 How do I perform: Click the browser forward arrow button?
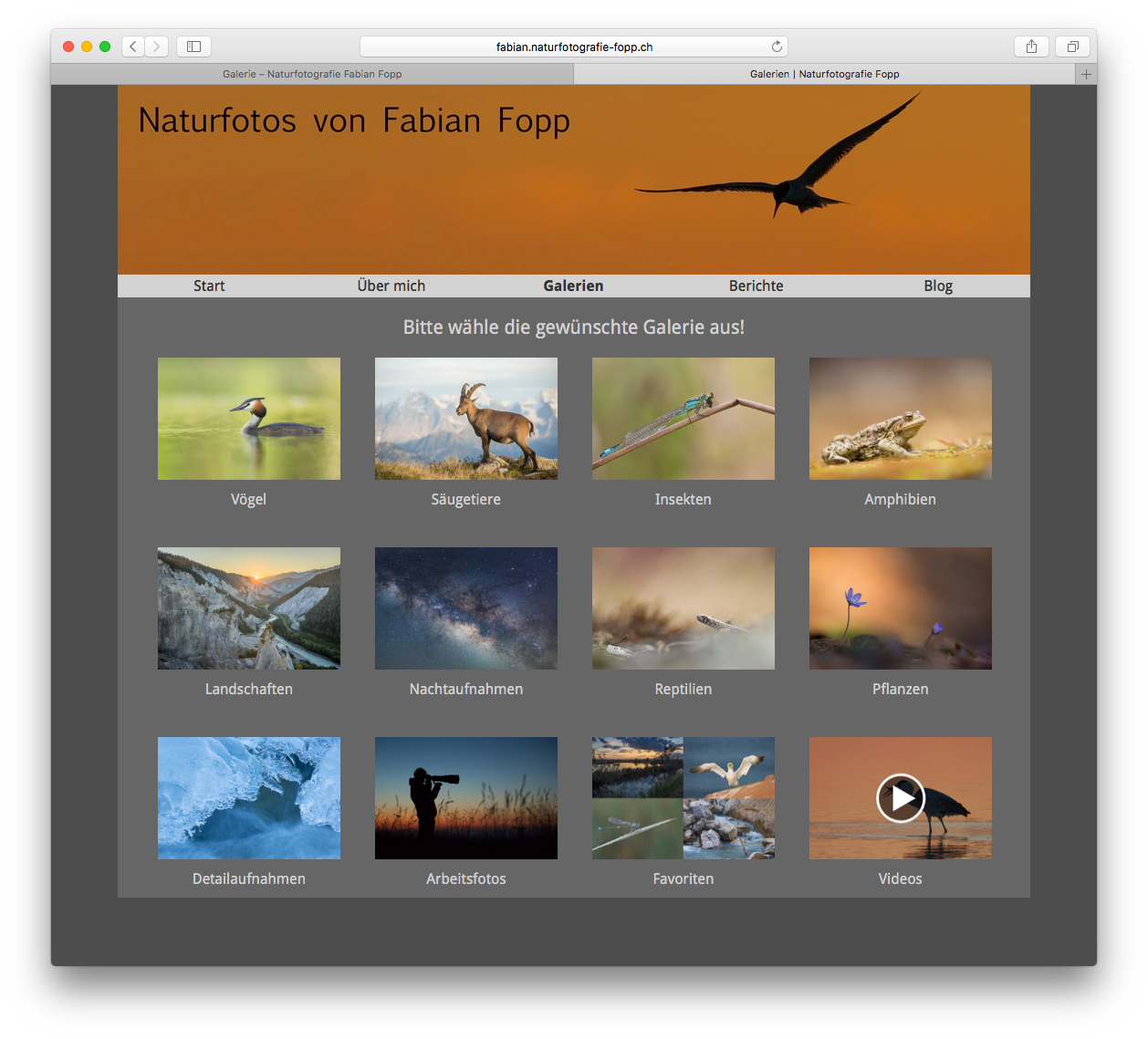(156, 47)
